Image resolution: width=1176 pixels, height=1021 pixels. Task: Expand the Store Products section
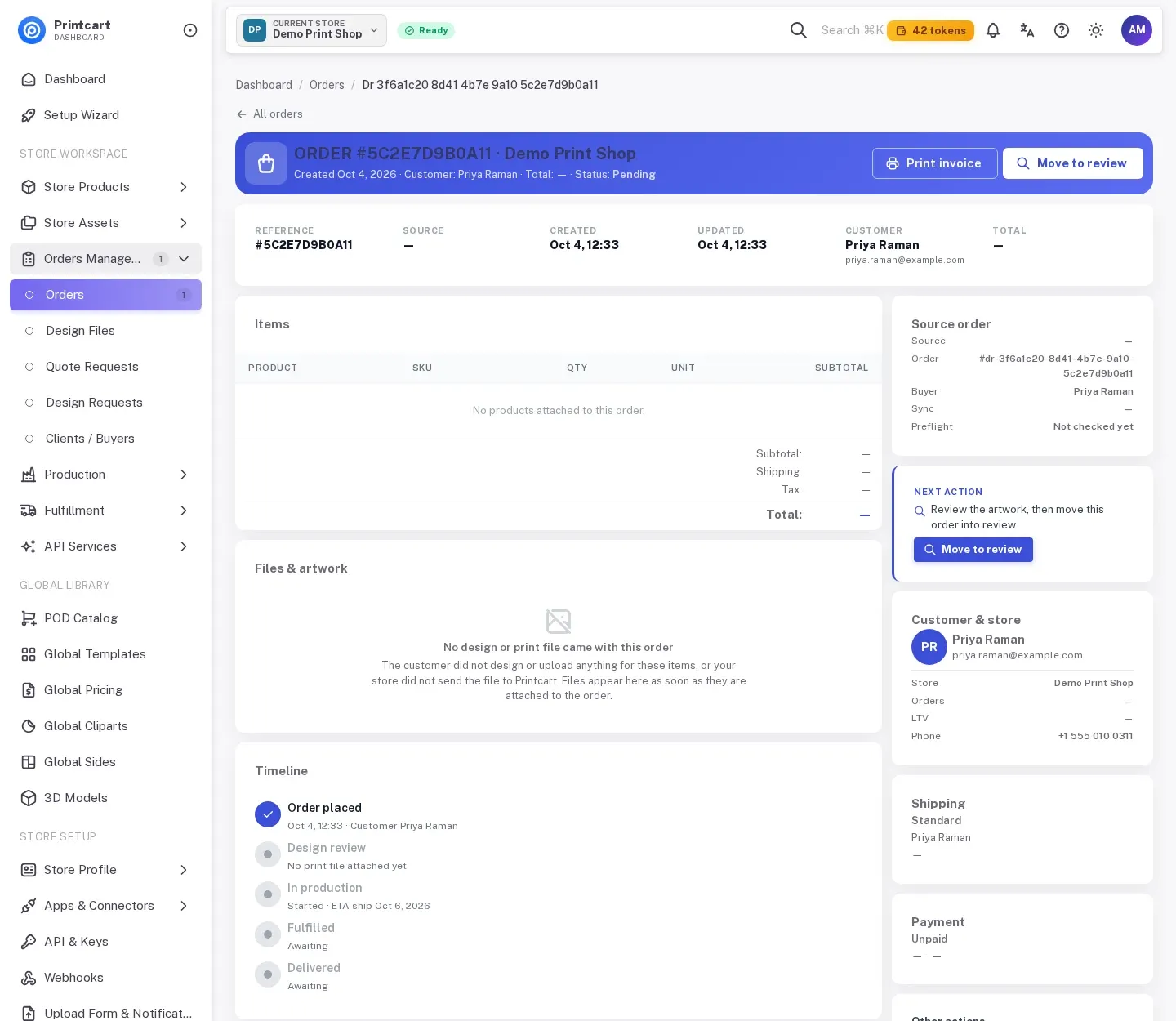[105, 187]
